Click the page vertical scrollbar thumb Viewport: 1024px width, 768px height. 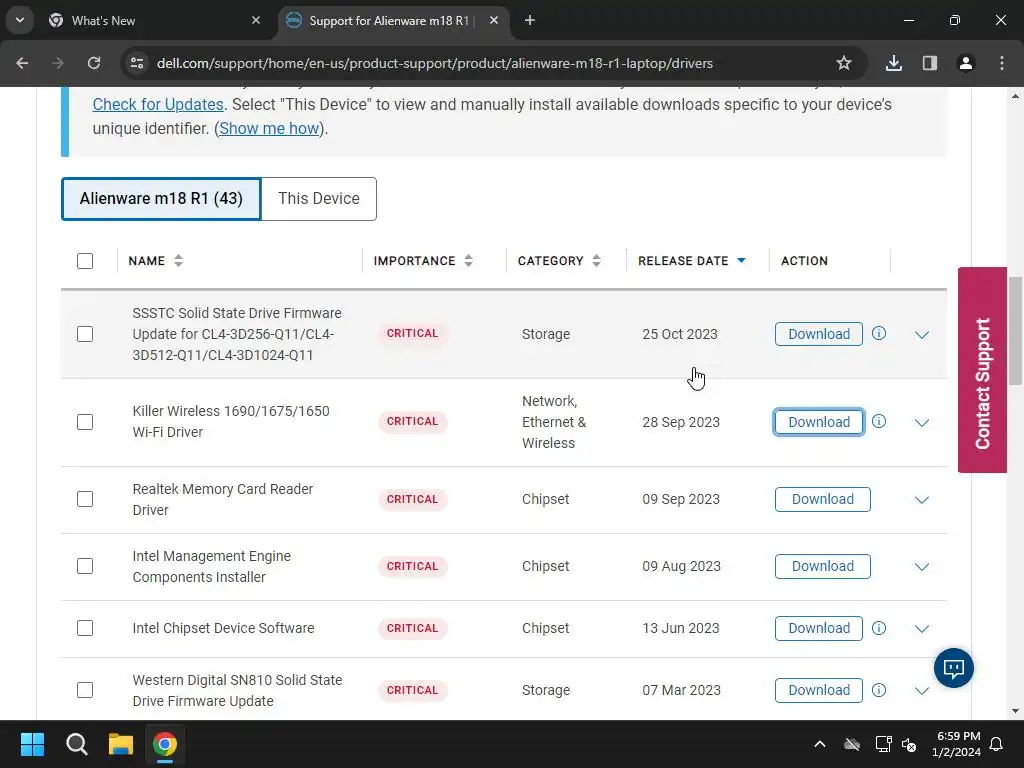(1015, 331)
